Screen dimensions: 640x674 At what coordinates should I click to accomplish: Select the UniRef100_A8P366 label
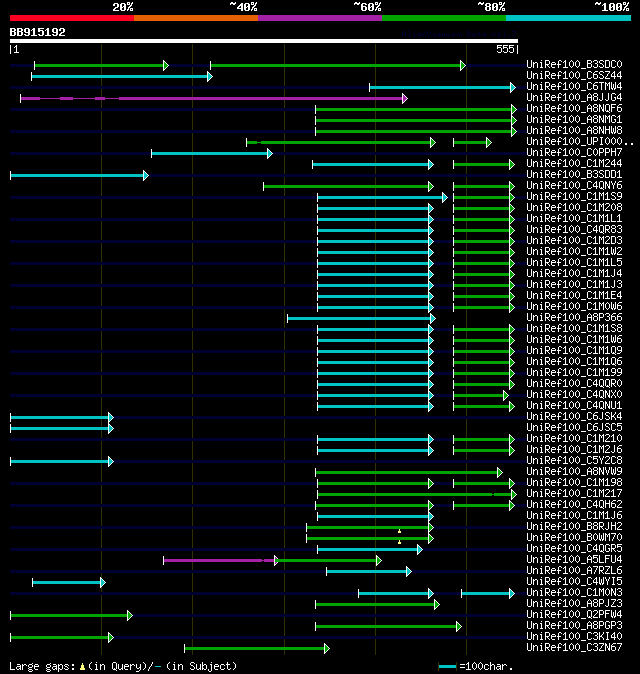coord(574,318)
